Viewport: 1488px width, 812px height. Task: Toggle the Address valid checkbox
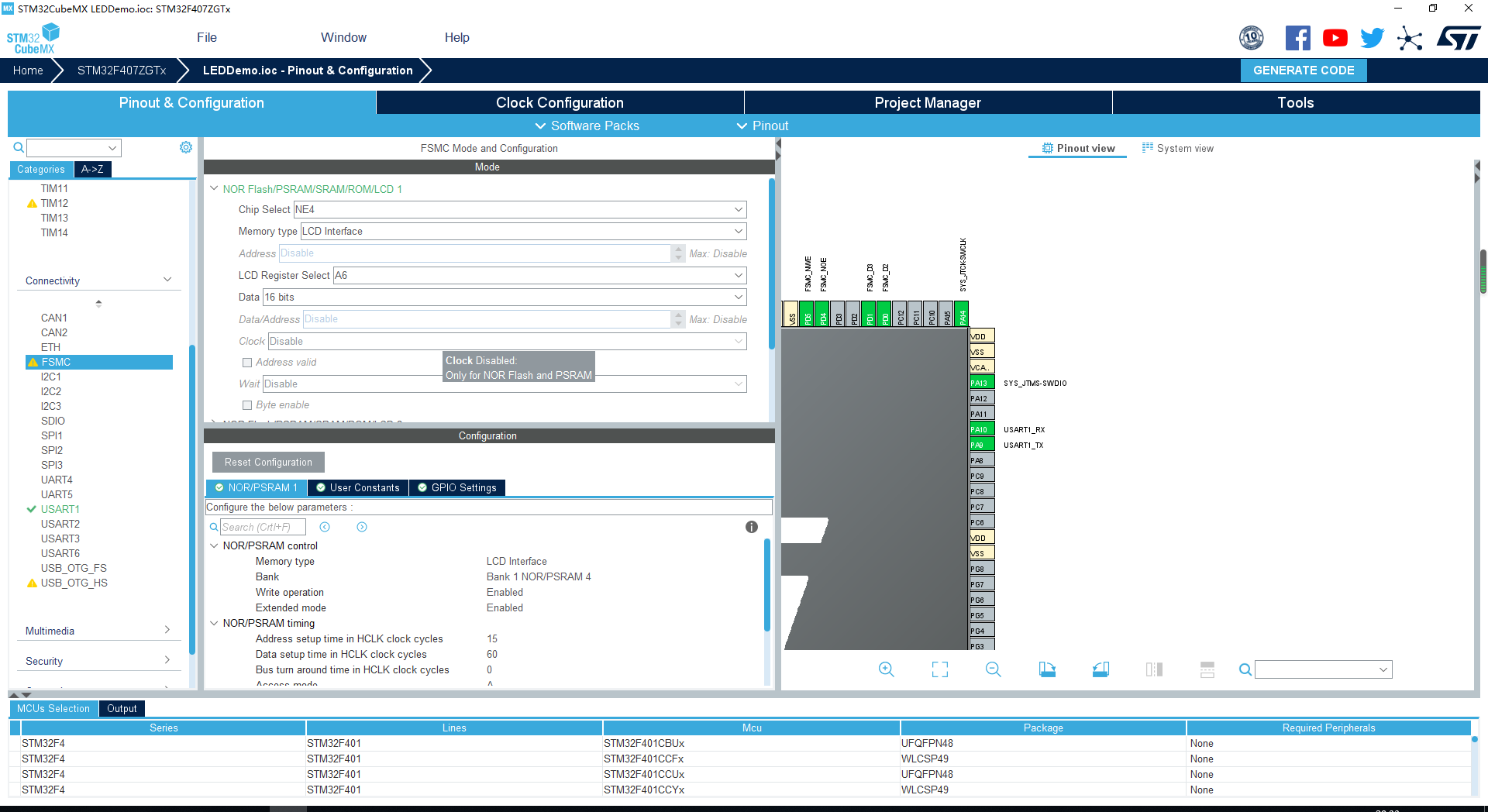[x=247, y=363]
